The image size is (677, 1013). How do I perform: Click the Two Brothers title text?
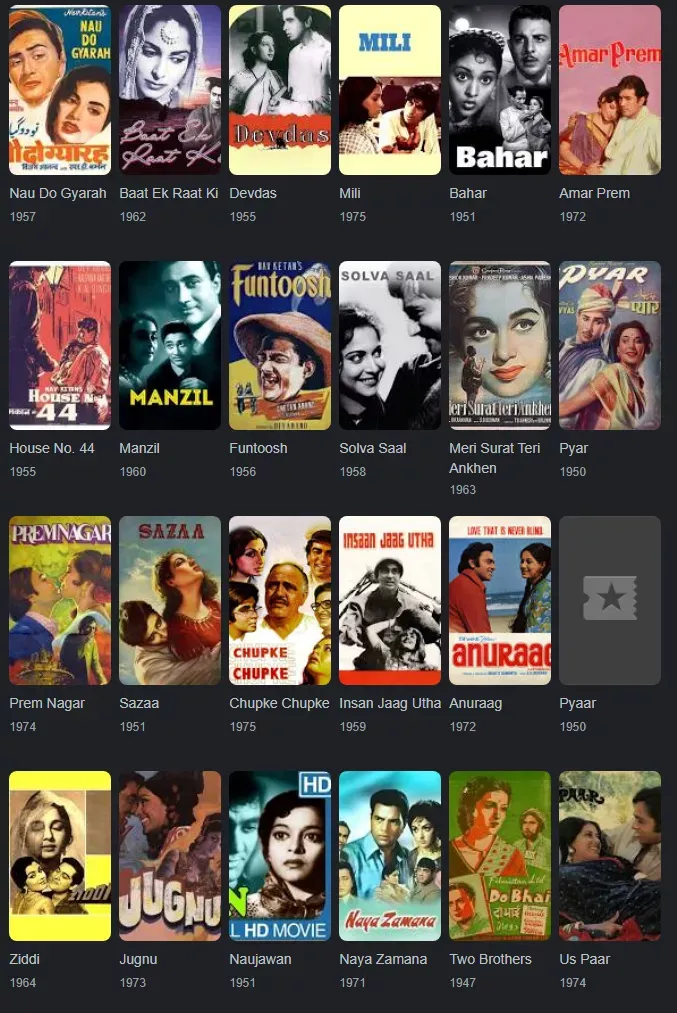[x=490, y=959]
